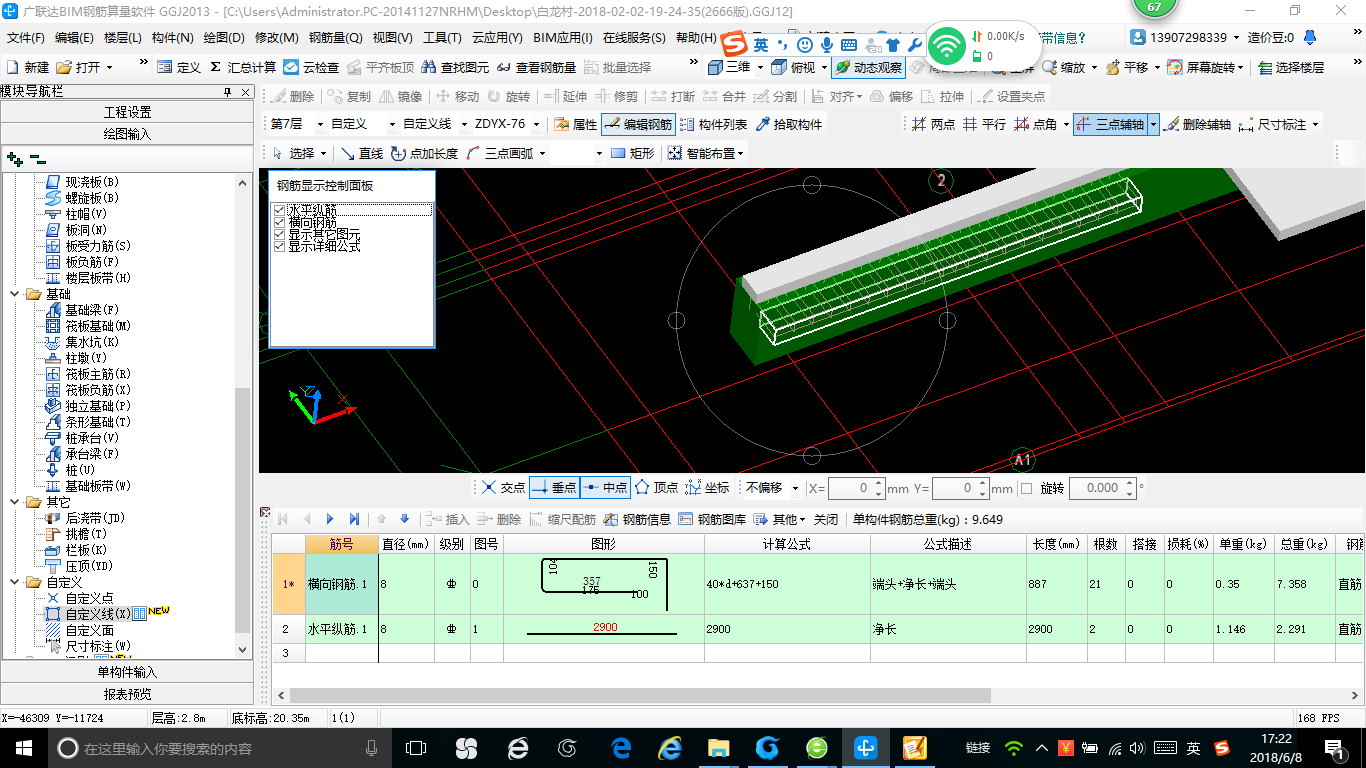The width and height of the screenshot is (1366, 768).
Task: Toggle the 显示详细公式 checkbox
Action: pos(279,246)
